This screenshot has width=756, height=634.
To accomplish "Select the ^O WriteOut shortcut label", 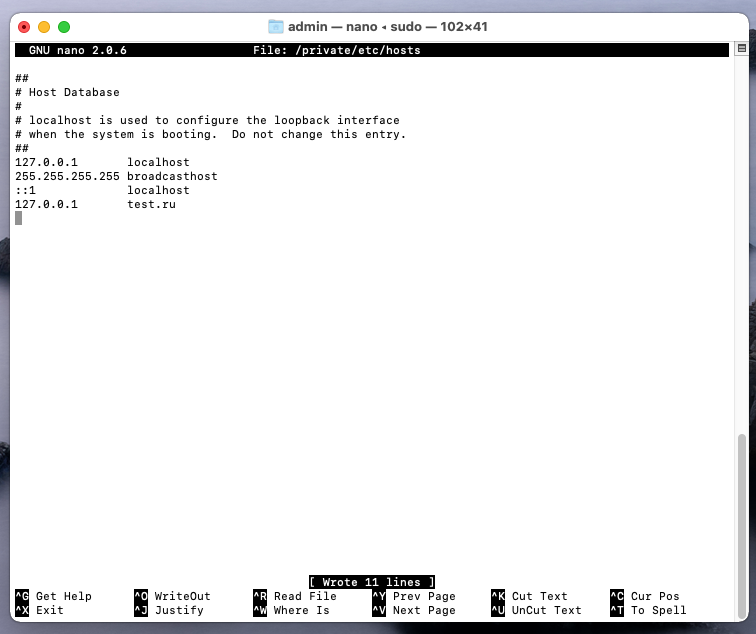I will 172,596.
